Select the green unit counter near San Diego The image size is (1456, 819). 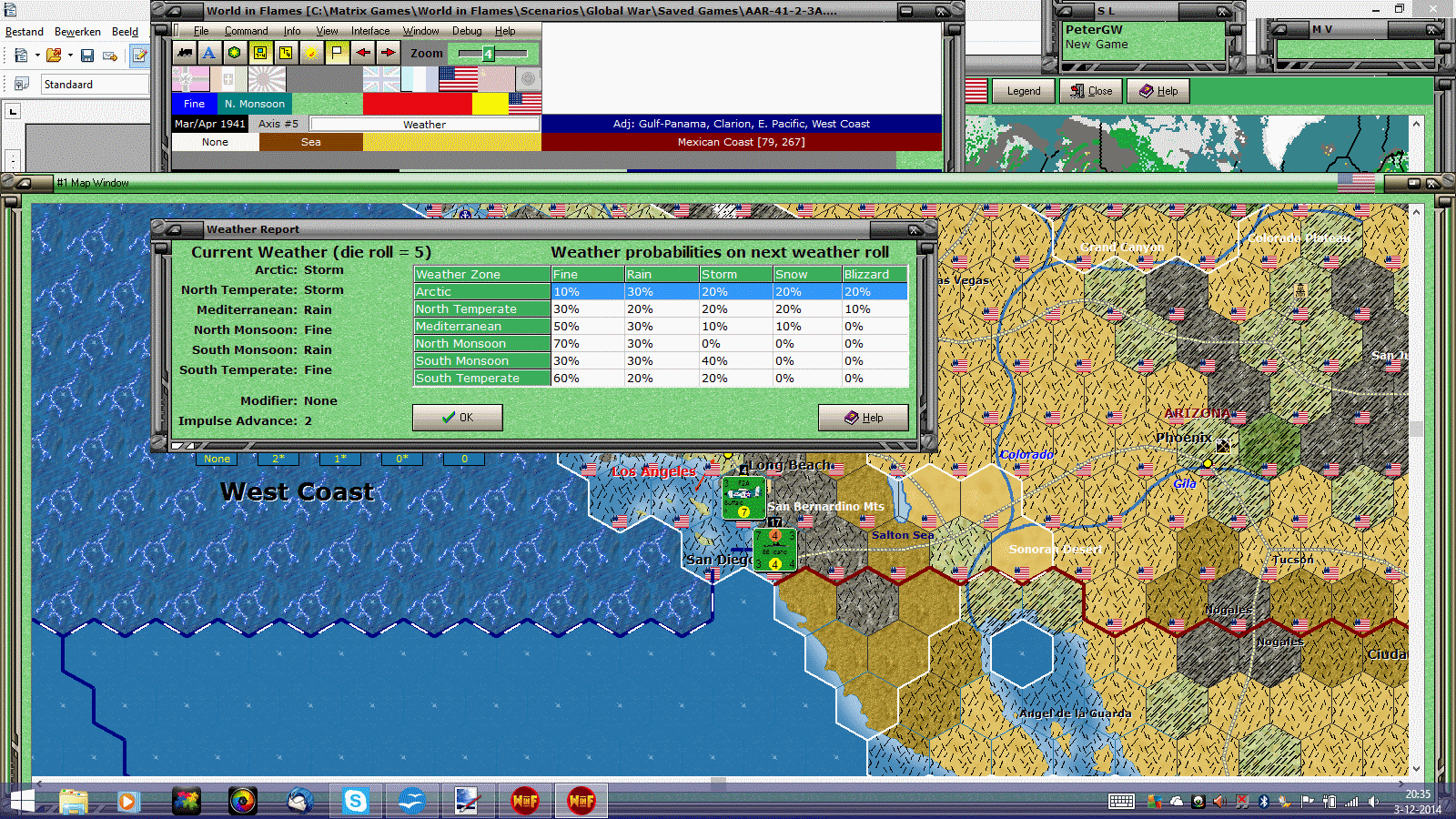tap(775, 550)
